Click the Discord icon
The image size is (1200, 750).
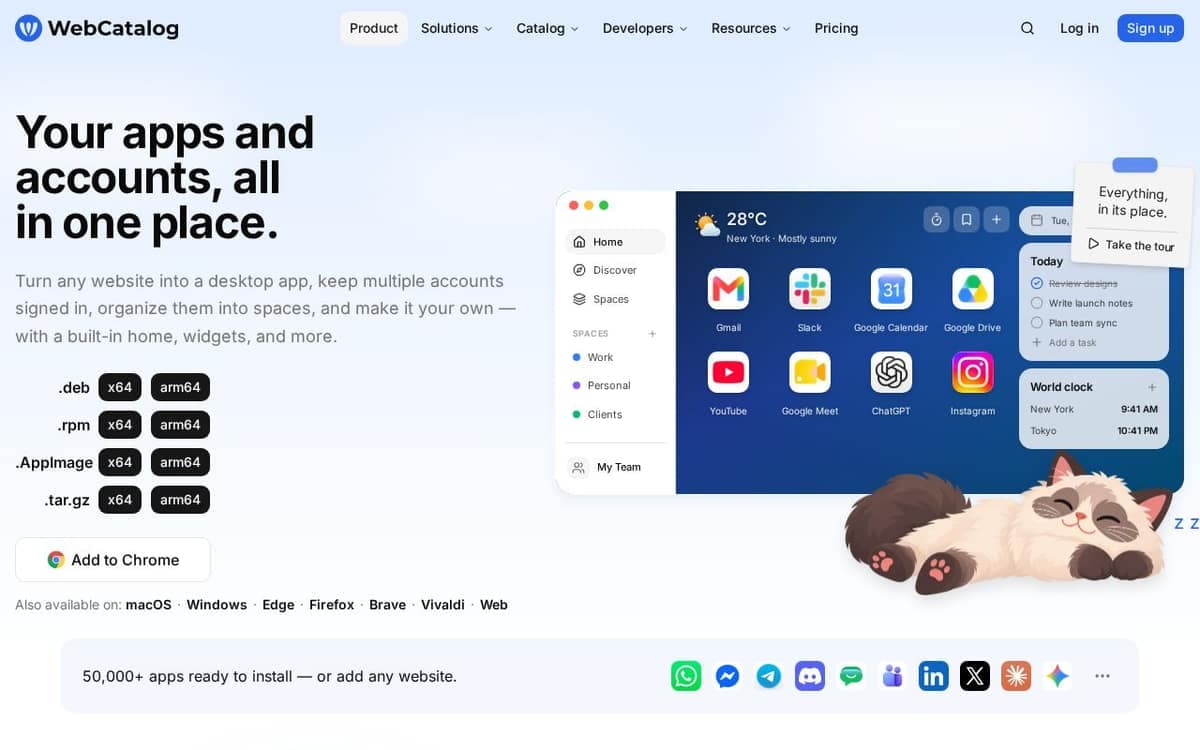[810, 676]
